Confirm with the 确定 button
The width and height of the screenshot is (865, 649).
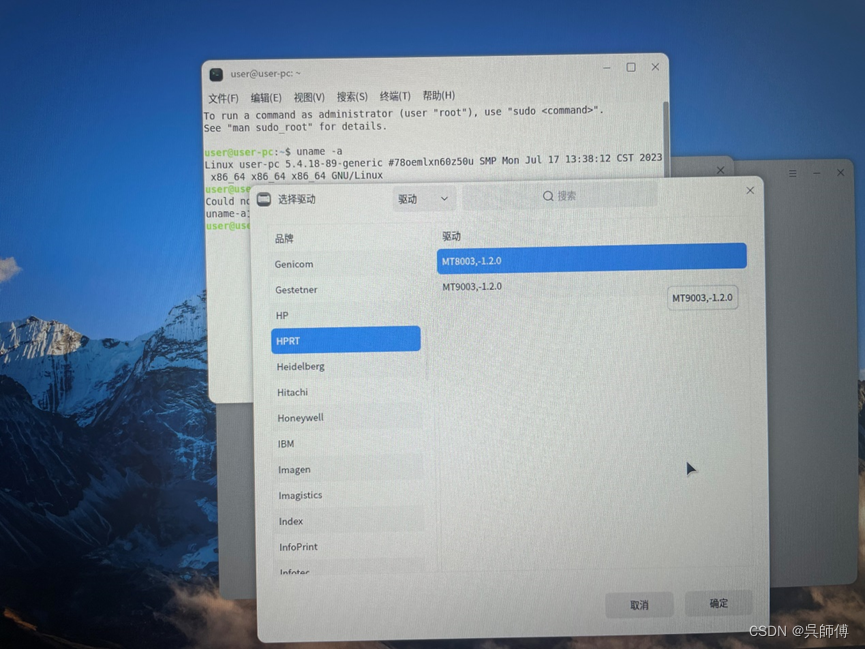(x=719, y=603)
